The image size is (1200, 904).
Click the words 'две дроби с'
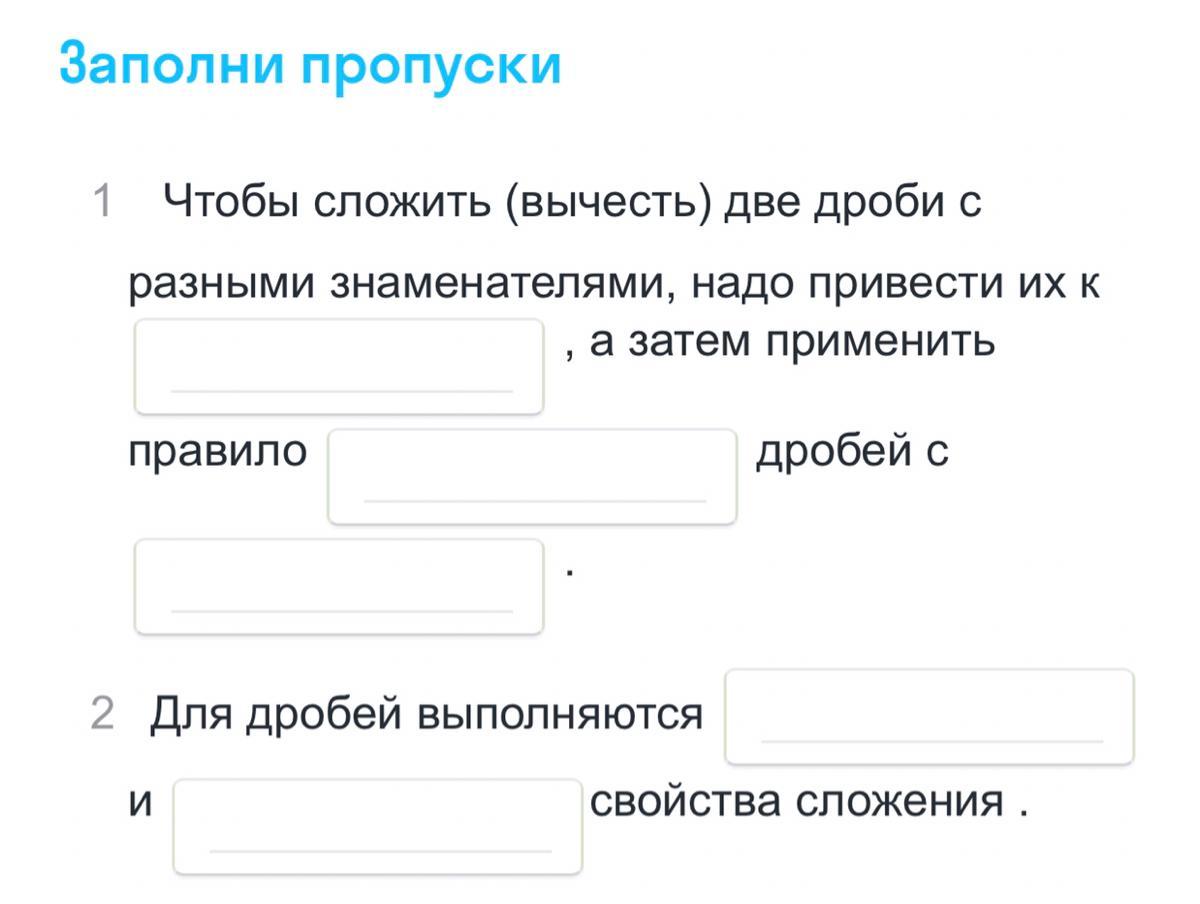[853, 203]
